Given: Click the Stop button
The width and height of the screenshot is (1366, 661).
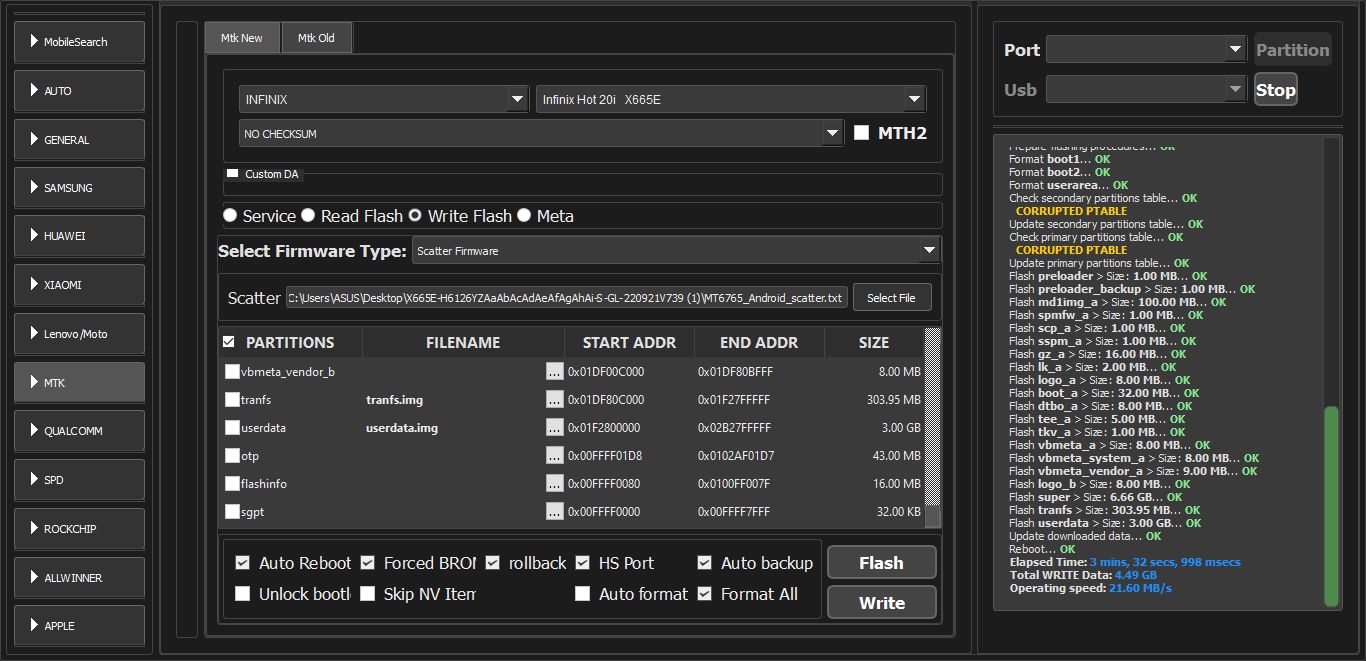Looking at the screenshot, I should pos(1276,90).
